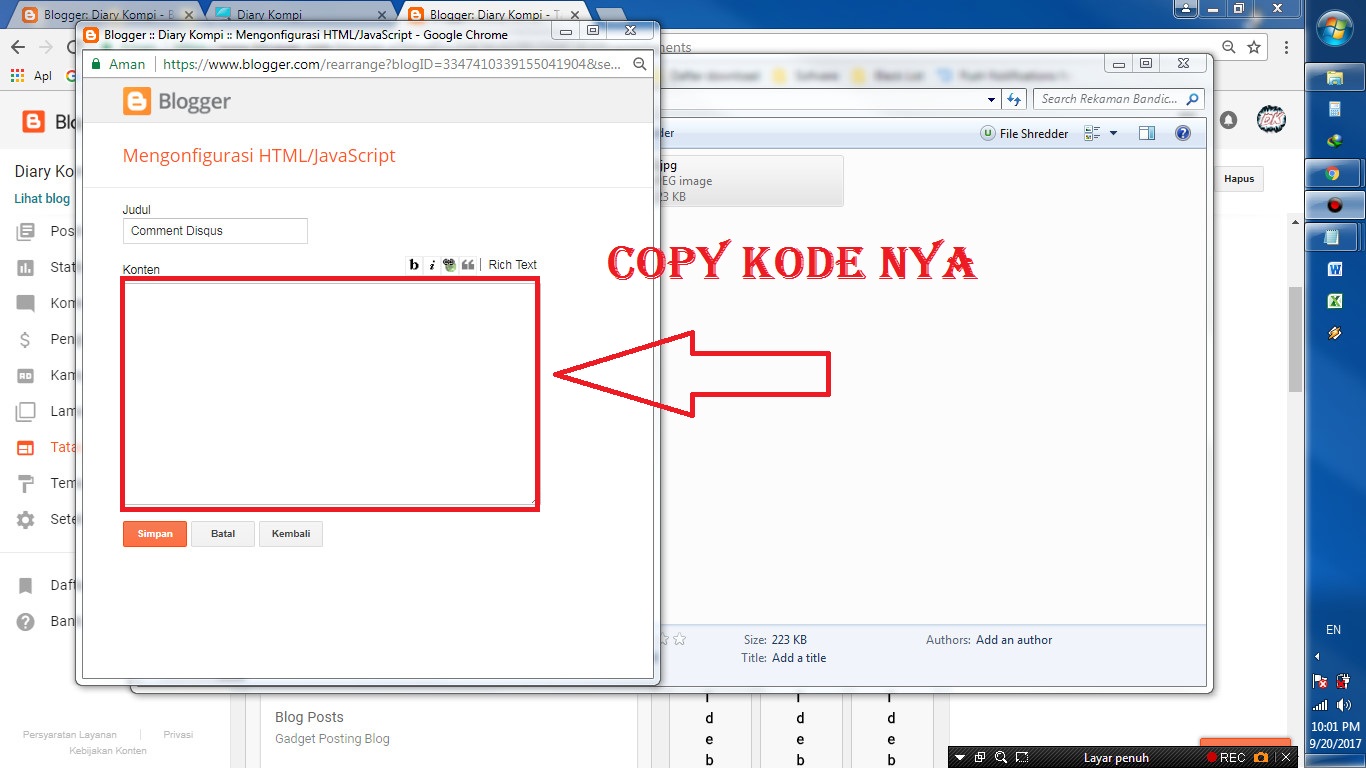1366x768 pixels.
Task: Click browser back arrow in main Chrome window
Action: coord(18,47)
